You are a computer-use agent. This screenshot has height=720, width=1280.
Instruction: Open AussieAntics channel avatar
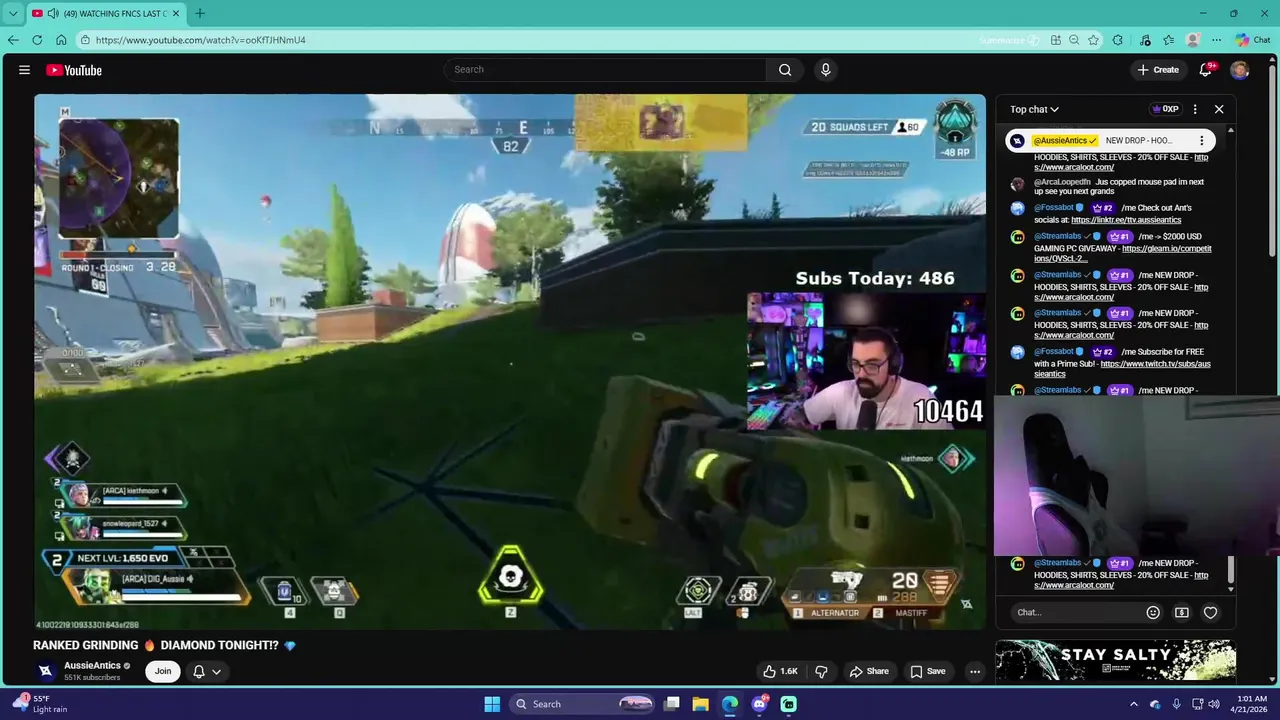(45, 671)
